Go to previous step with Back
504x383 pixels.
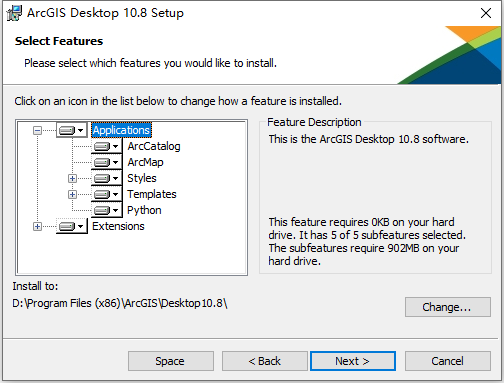pyautogui.click(x=265, y=361)
